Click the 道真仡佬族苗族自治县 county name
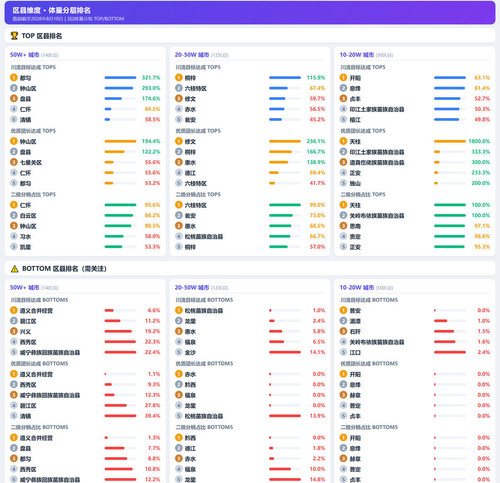The width and height of the screenshot is (500, 483). (x=377, y=162)
